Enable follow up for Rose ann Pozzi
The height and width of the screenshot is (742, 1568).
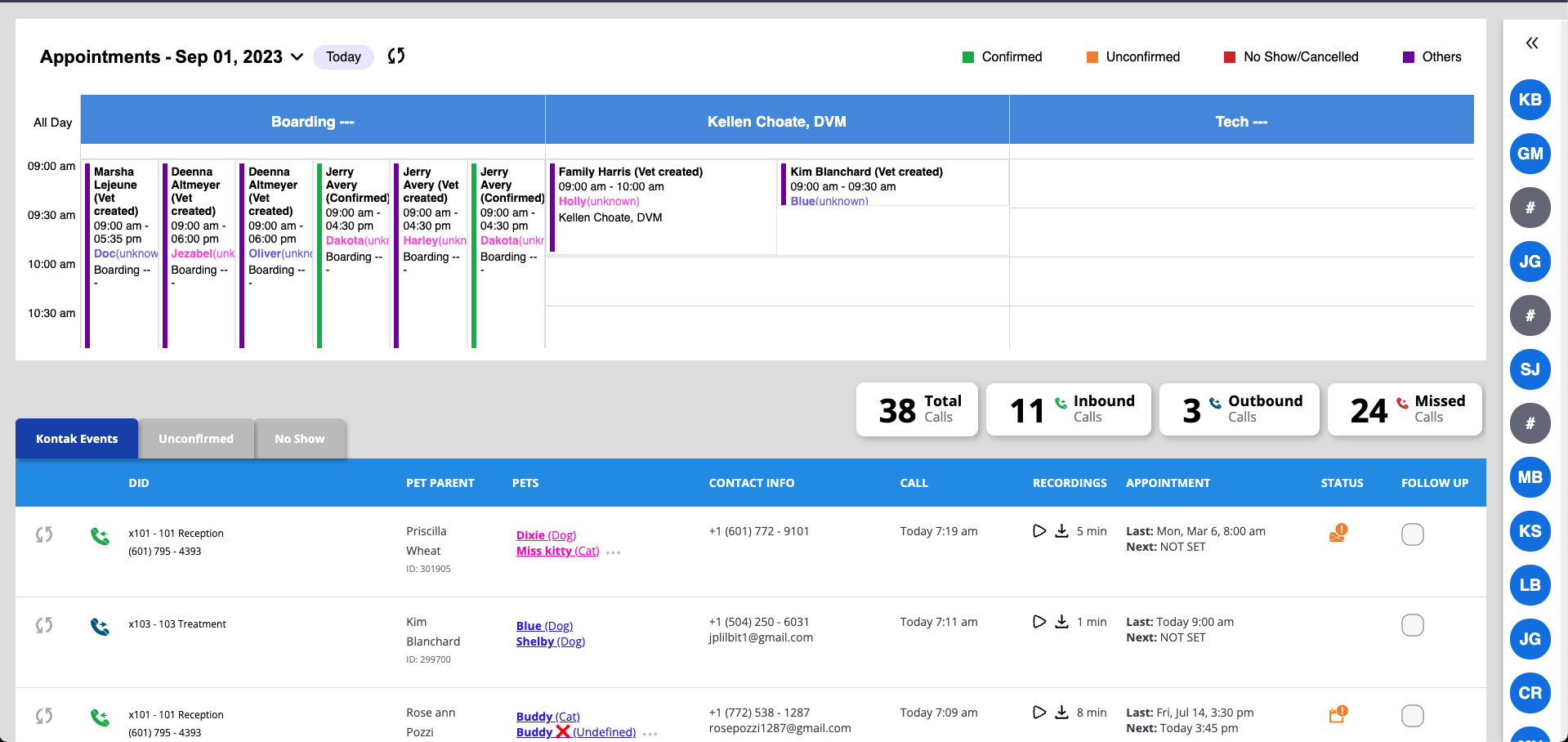(1412, 716)
